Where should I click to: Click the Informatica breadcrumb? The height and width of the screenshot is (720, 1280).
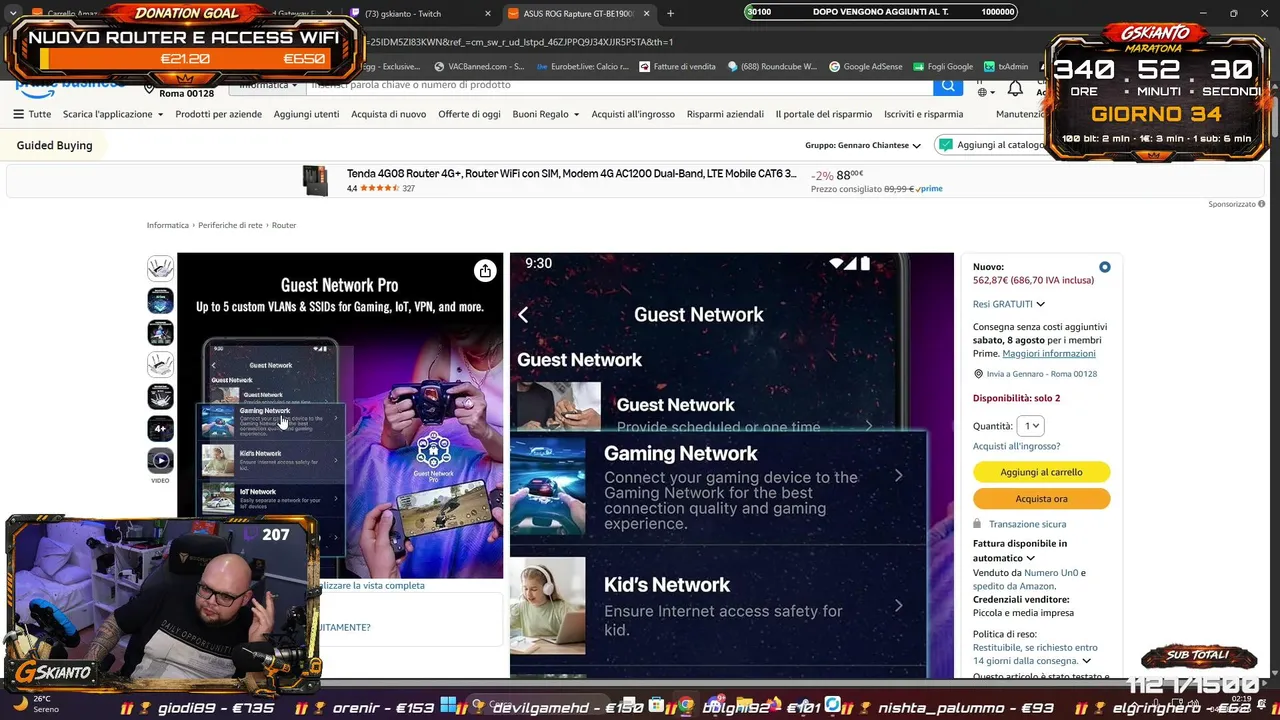point(168,225)
